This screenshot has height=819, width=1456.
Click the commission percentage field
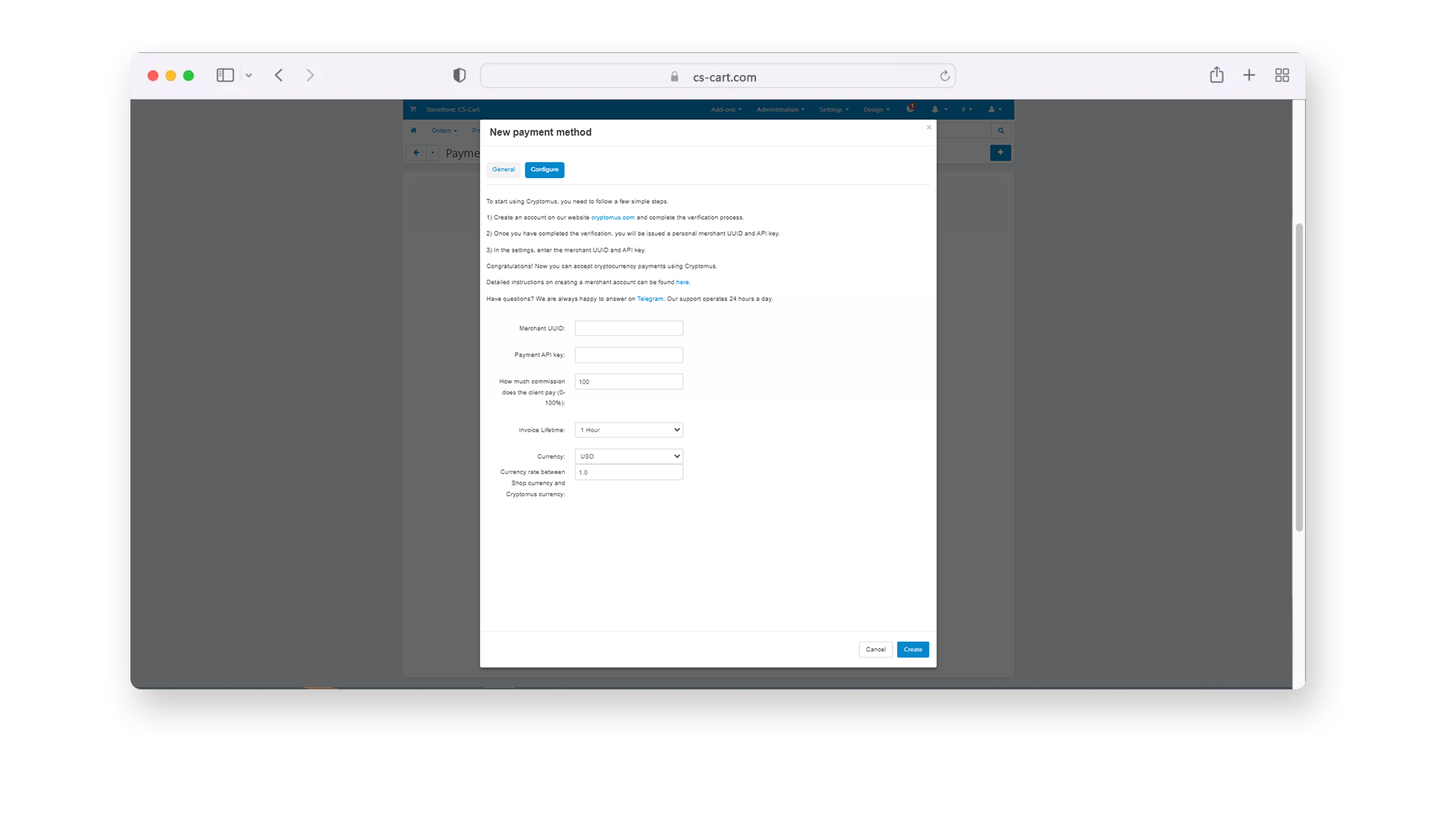629,381
